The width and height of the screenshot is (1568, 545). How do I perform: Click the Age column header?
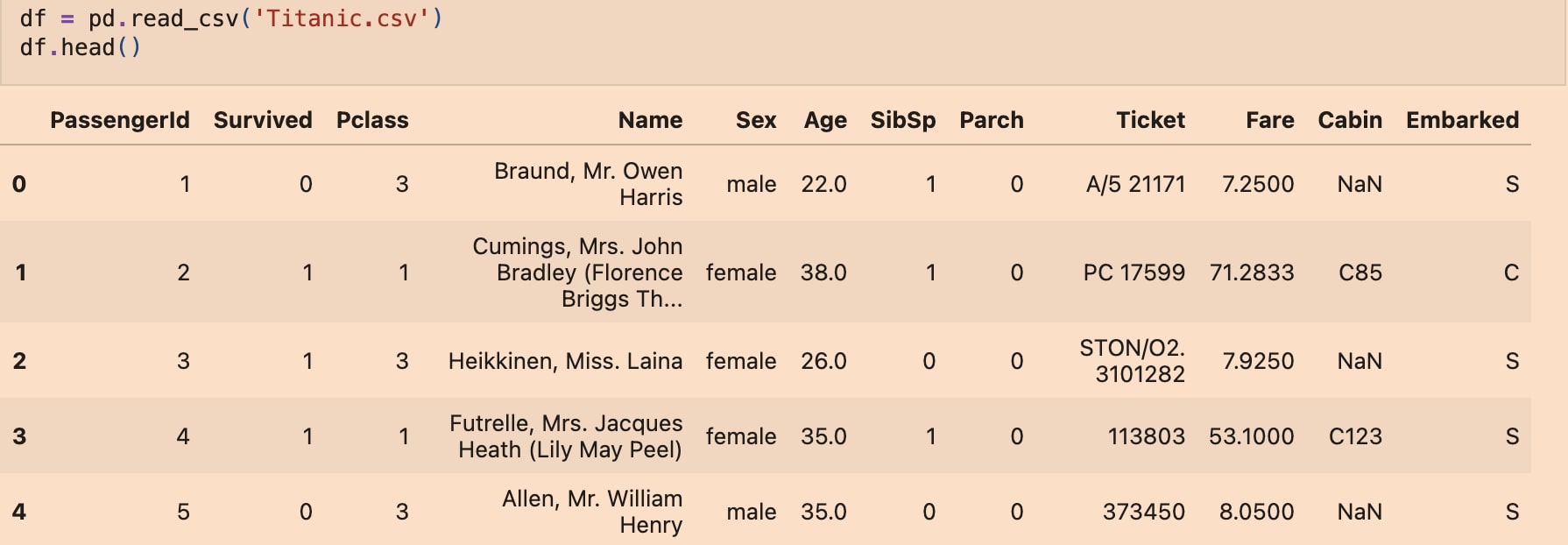coord(825,120)
